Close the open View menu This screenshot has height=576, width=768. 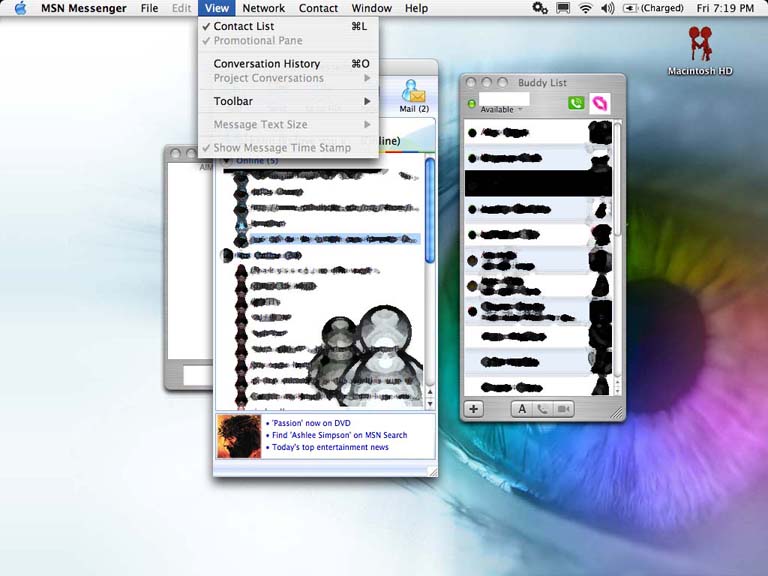pyautogui.click(x=216, y=8)
